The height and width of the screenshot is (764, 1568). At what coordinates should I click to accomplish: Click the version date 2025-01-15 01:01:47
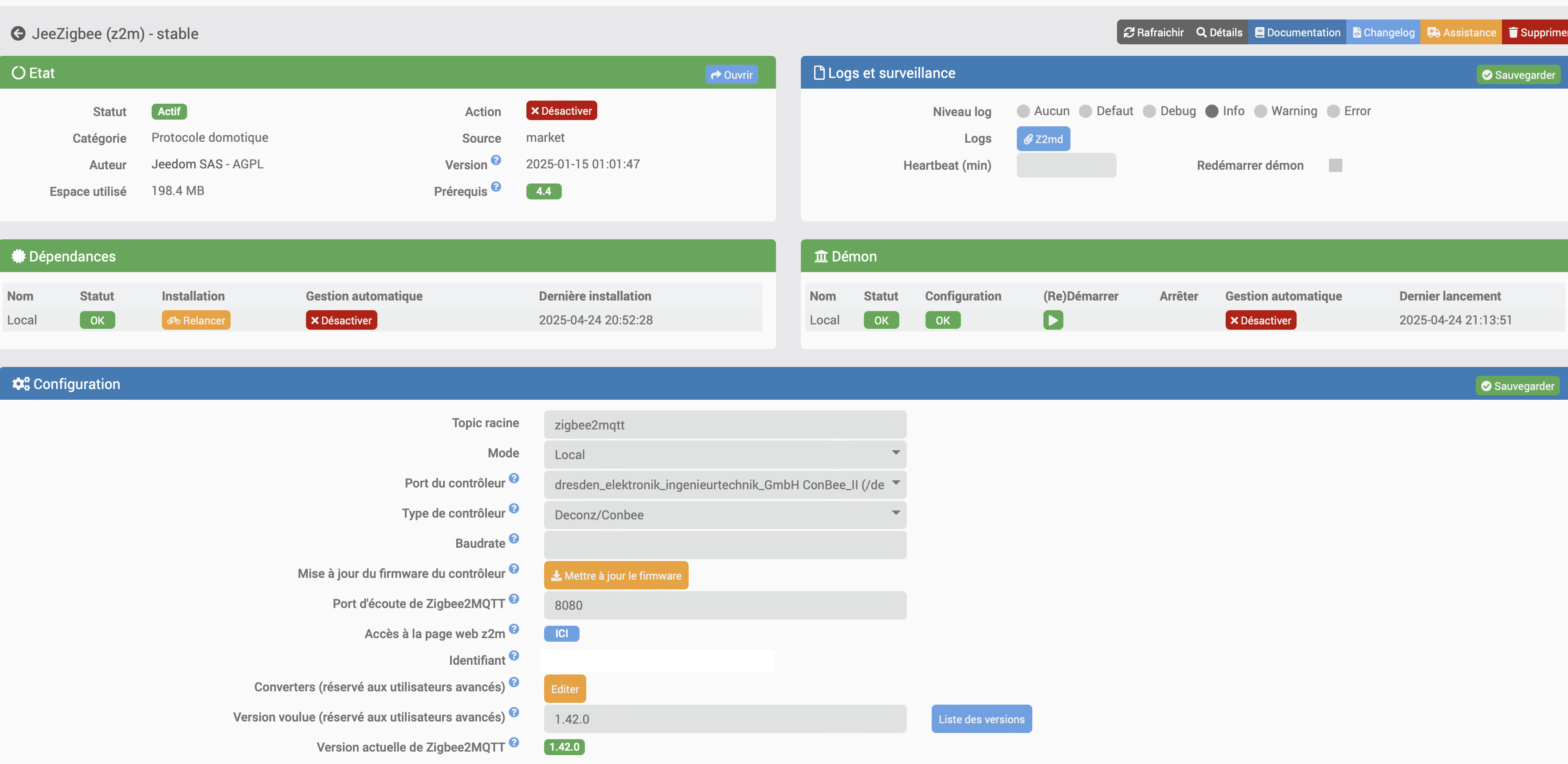(x=583, y=164)
